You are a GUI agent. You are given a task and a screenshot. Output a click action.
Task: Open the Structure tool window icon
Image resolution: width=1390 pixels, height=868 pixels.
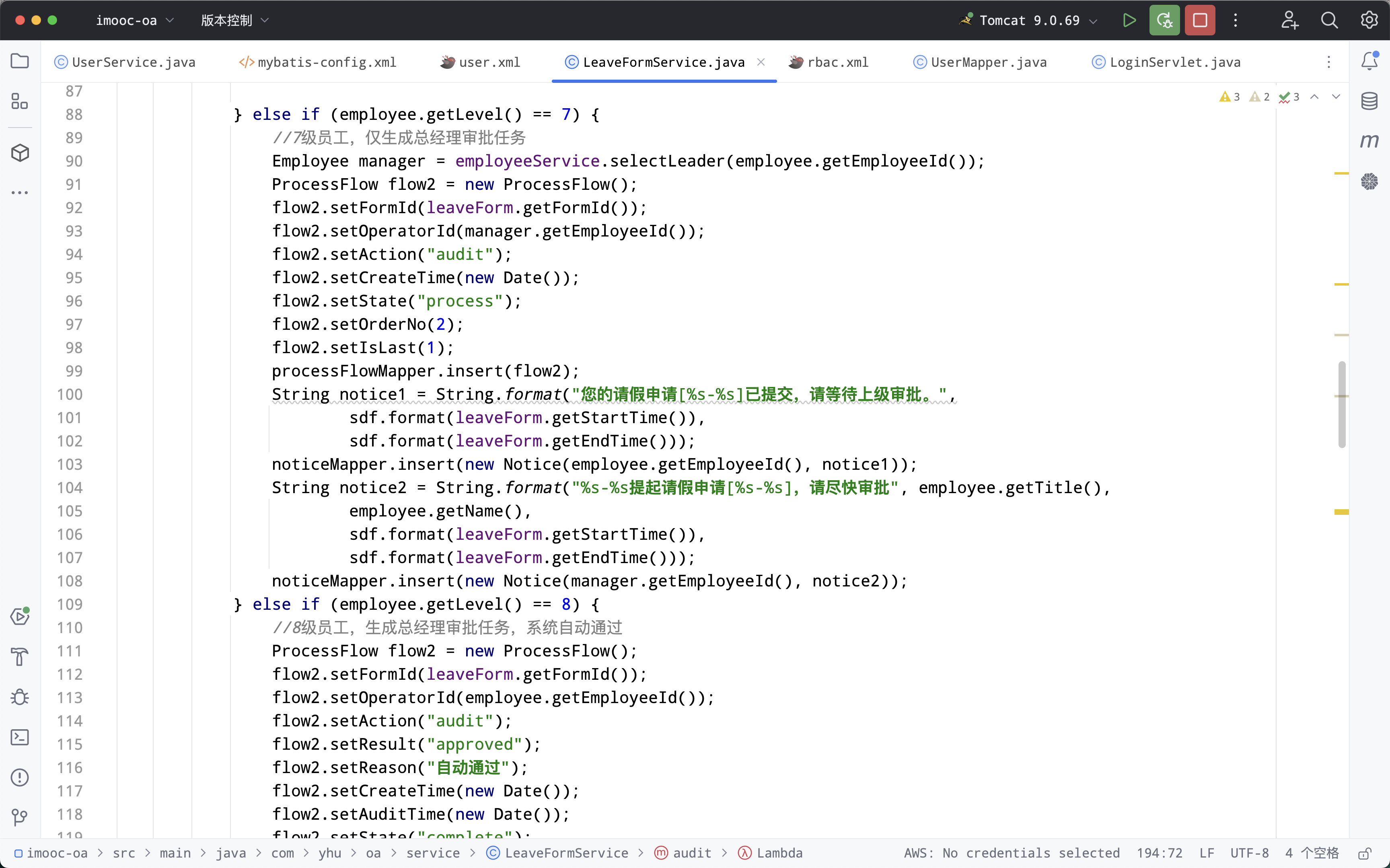[x=20, y=101]
